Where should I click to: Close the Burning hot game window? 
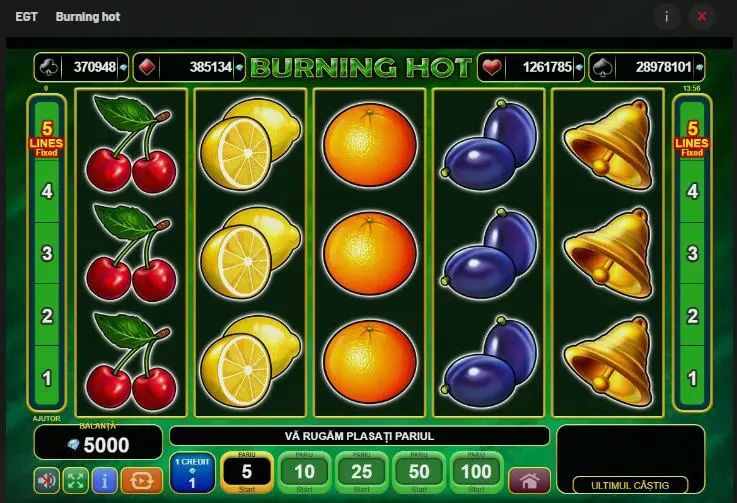[702, 17]
